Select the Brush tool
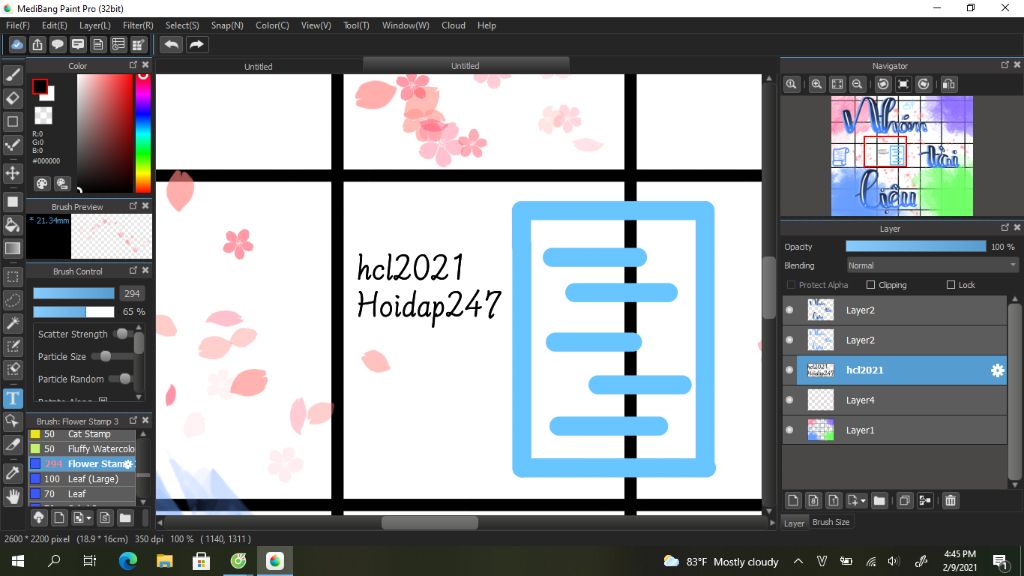Image resolution: width=1024 pixels, height=576 pixels. click(x=12, y=75)
